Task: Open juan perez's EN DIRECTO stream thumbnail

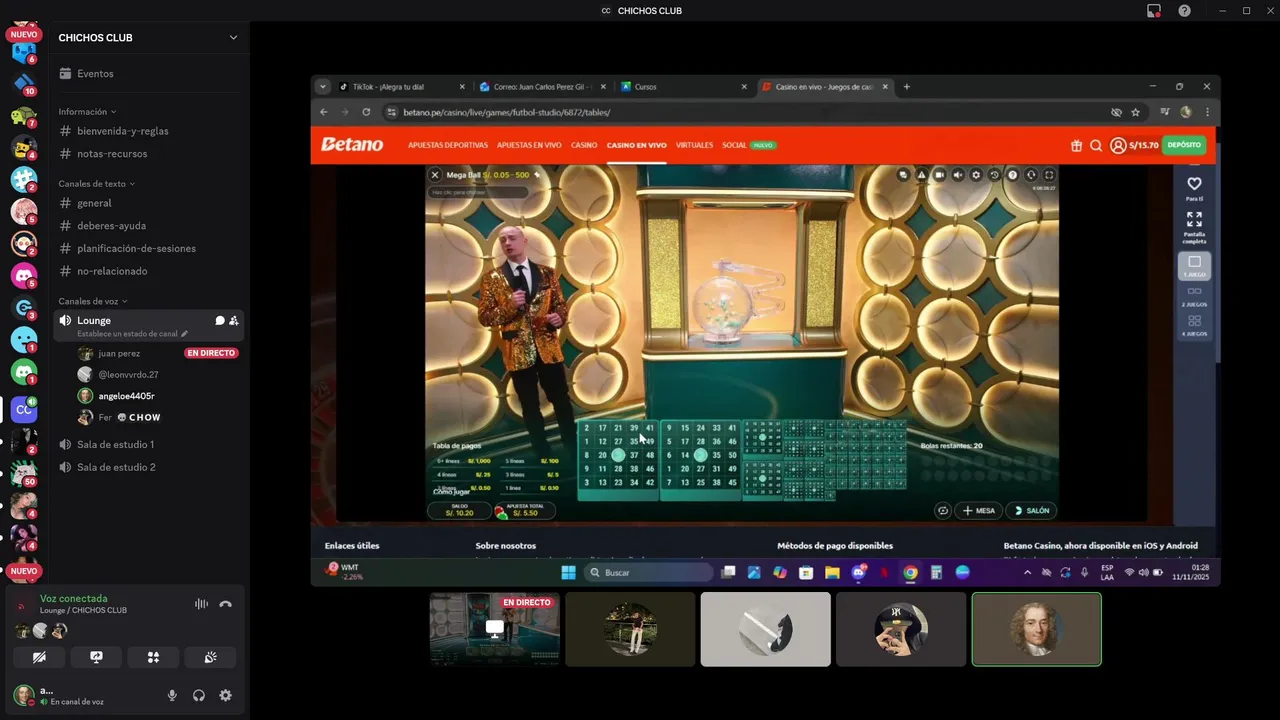Action: tap(495, 629)
